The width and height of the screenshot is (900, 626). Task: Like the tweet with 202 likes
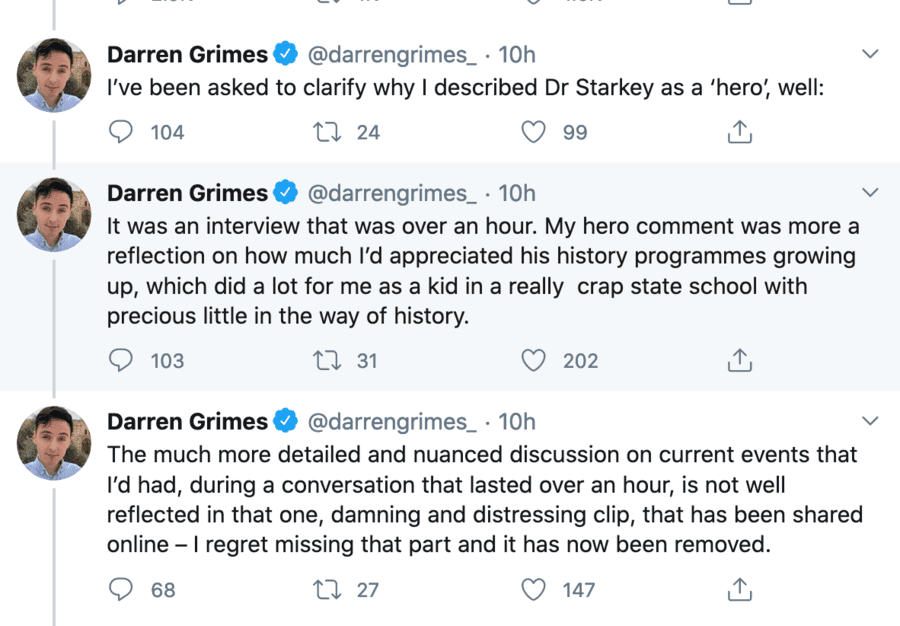pos(535,360)
